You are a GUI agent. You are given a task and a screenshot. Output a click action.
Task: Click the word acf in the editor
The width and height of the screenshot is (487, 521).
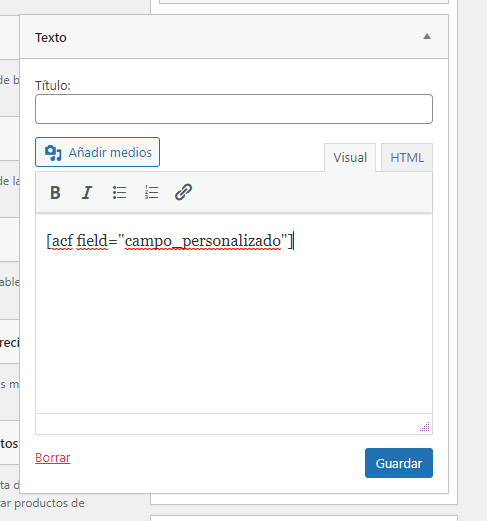(x=62, y=241)
